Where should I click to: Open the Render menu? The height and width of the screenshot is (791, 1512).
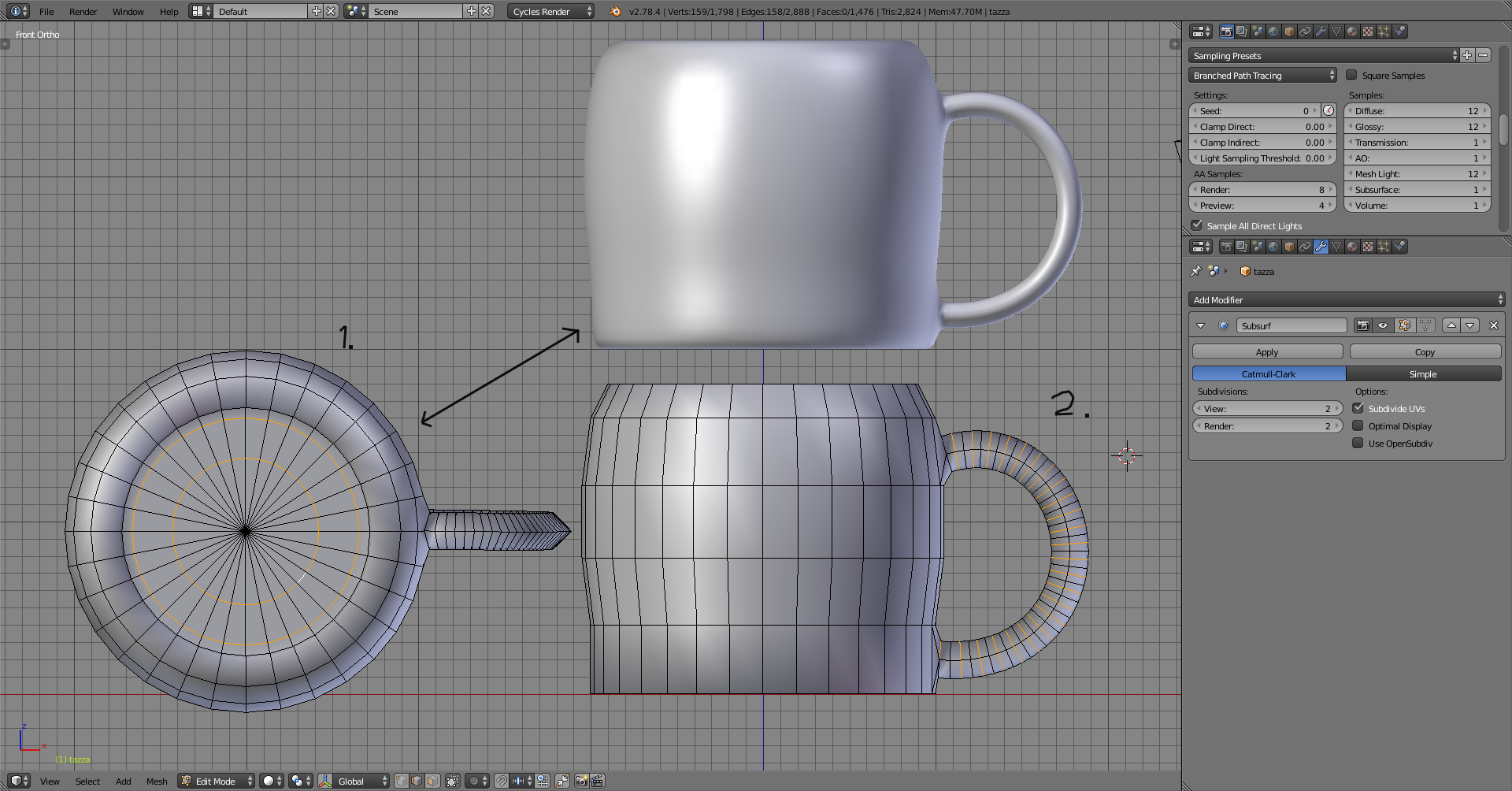tap(83, 11)
